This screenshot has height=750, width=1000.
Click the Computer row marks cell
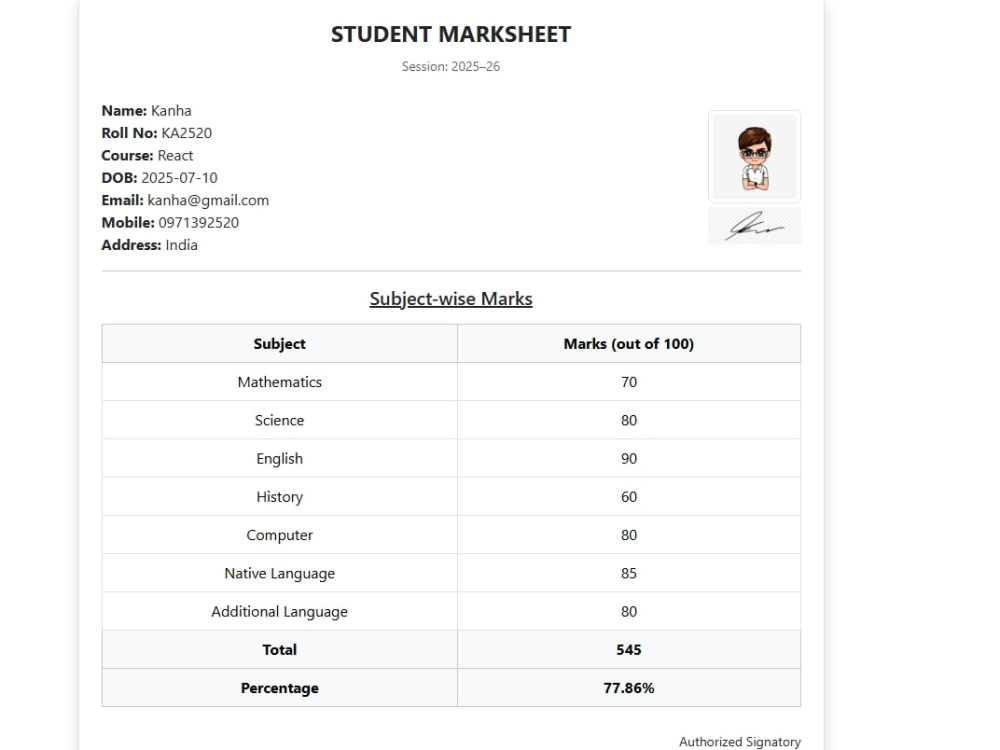coord(629,535)
